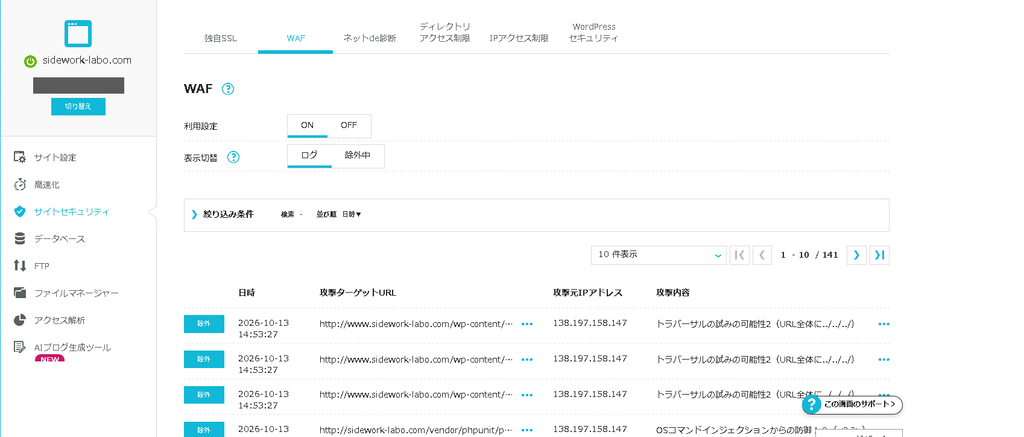Open the IPアクセス制限 tab
Viewport: 1024px width, 437px height.
pos(519,38)
